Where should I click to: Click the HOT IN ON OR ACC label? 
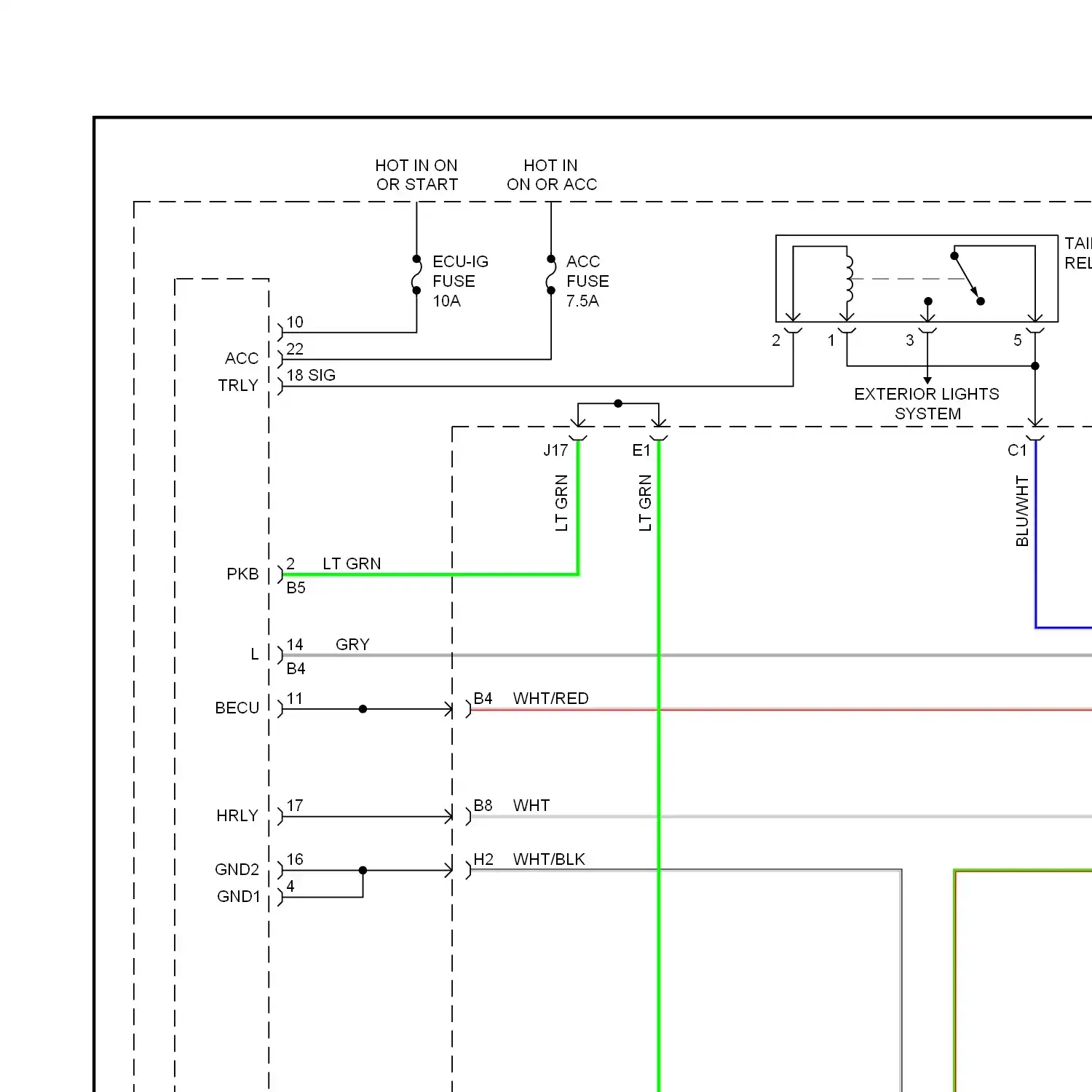click(x=551, y=175)
